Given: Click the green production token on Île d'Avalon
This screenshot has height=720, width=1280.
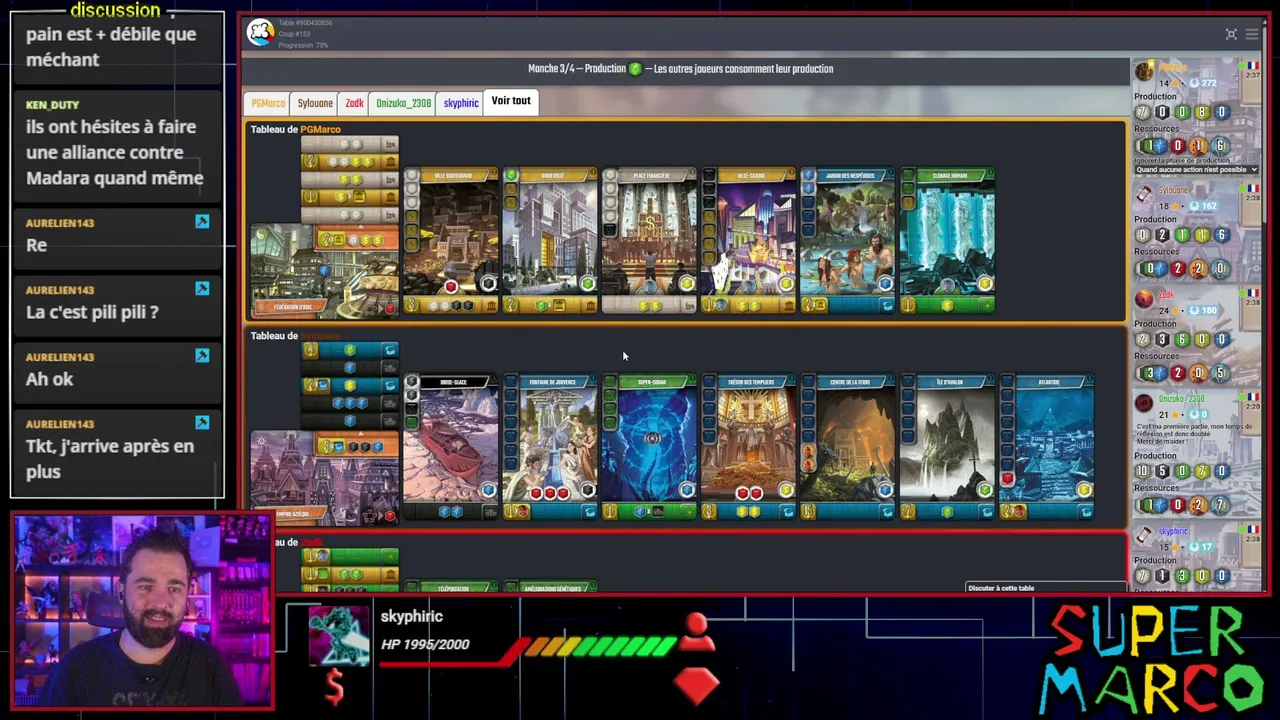Looking at the screenshot, I should point(985,490).
